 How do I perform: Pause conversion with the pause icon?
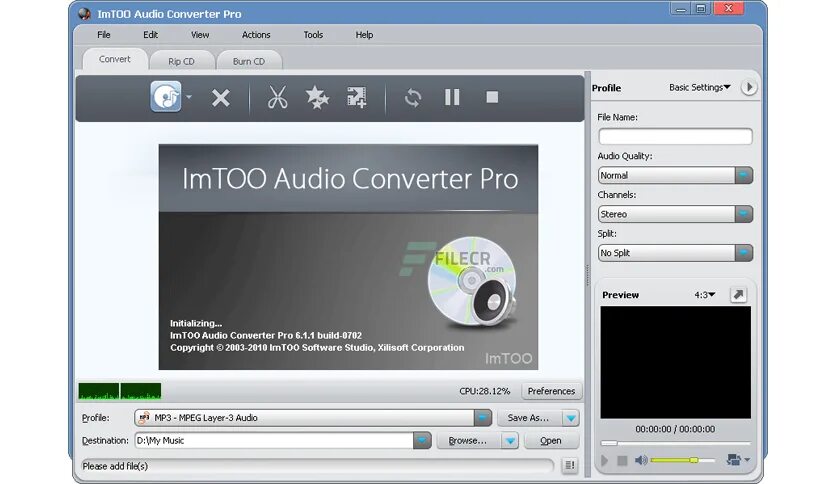click(x=452, y=97)
